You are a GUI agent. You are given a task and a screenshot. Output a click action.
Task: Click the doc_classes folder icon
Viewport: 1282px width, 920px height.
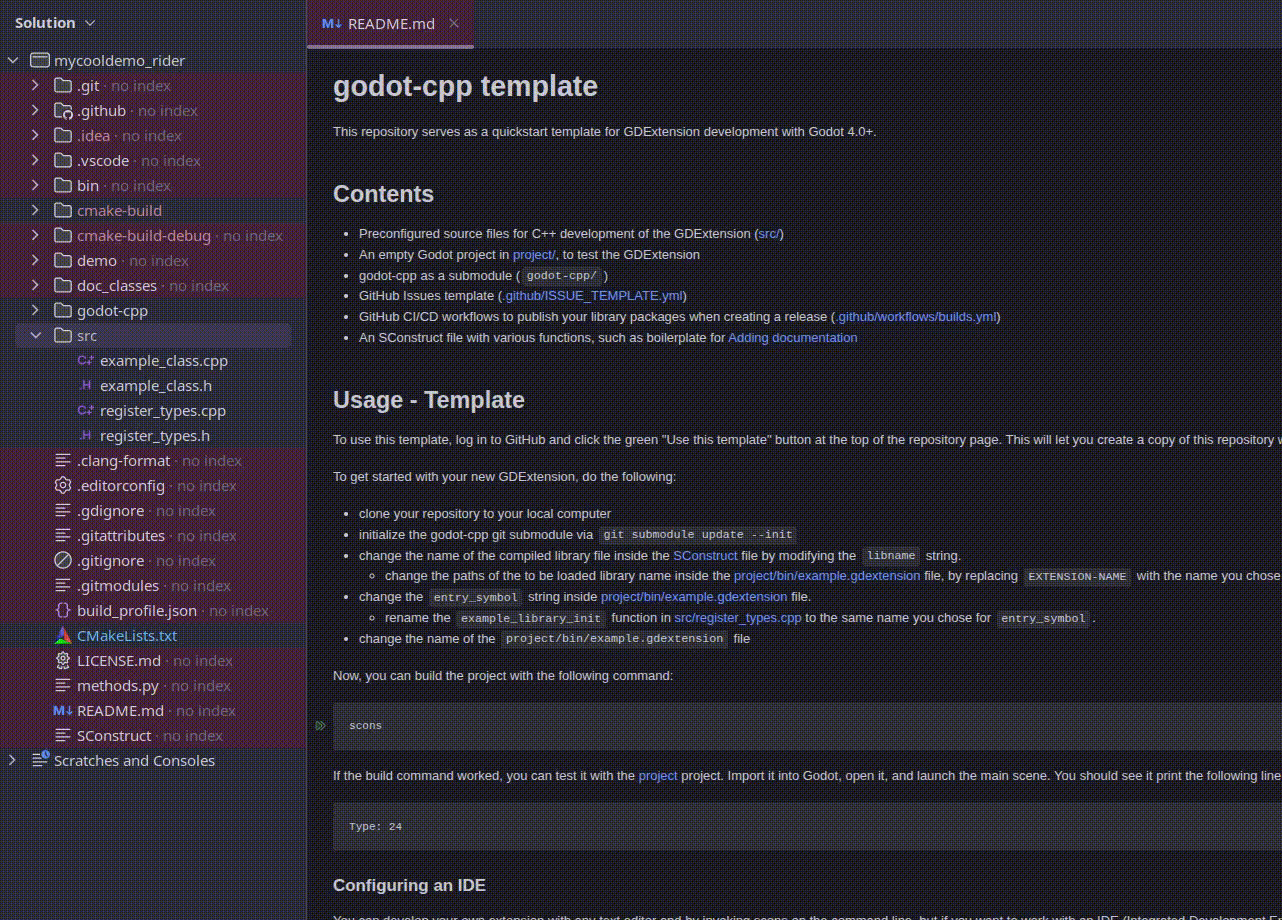pos(62,286)
